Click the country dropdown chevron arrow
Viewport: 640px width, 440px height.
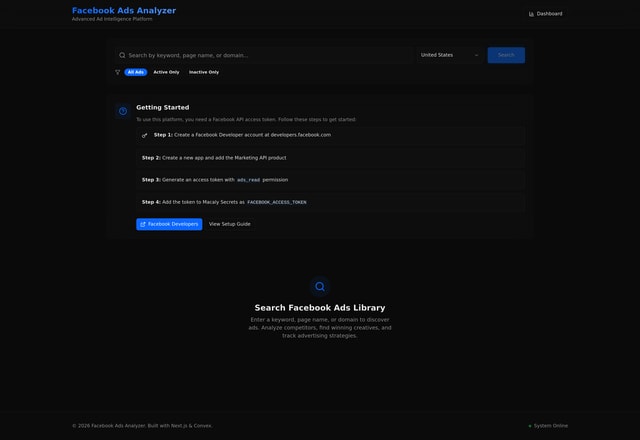tap(476, 55)
